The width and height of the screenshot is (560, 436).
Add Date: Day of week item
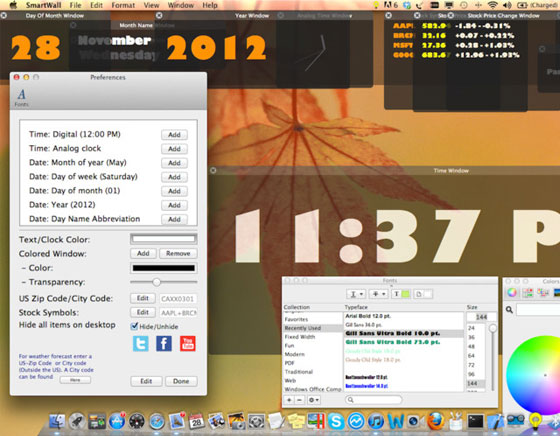coord(174,177)
